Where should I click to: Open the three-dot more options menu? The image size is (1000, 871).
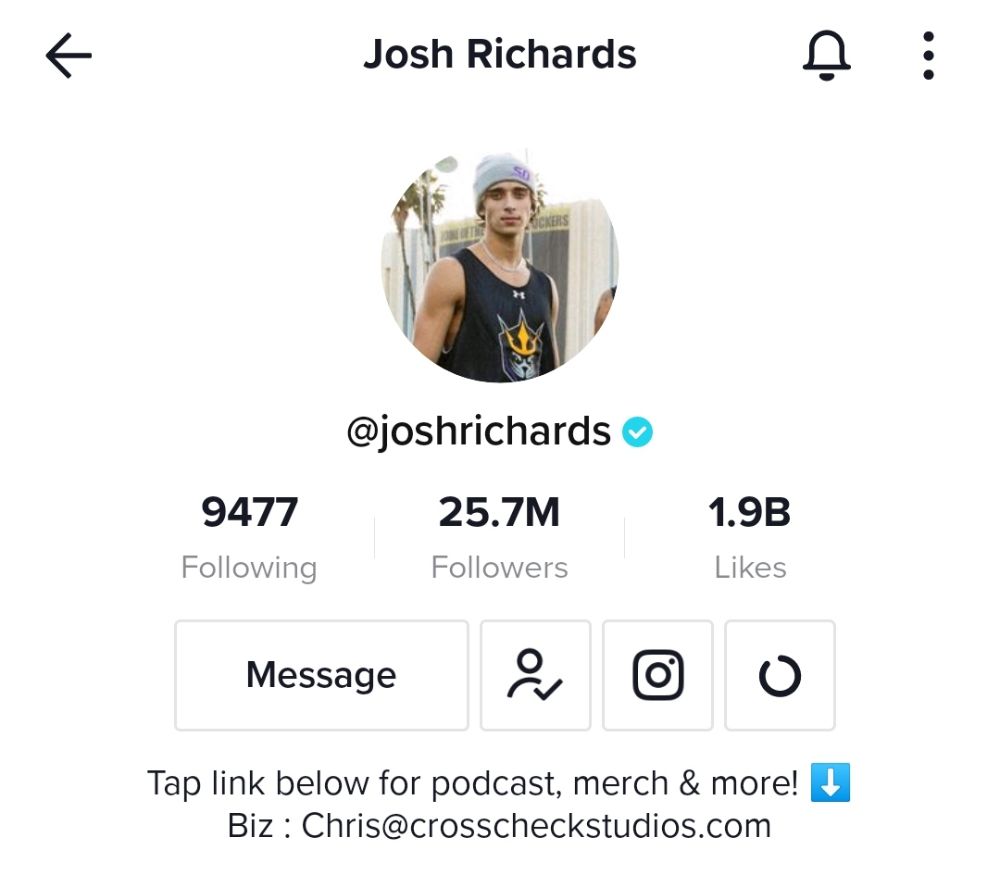[x=928, y=55]
